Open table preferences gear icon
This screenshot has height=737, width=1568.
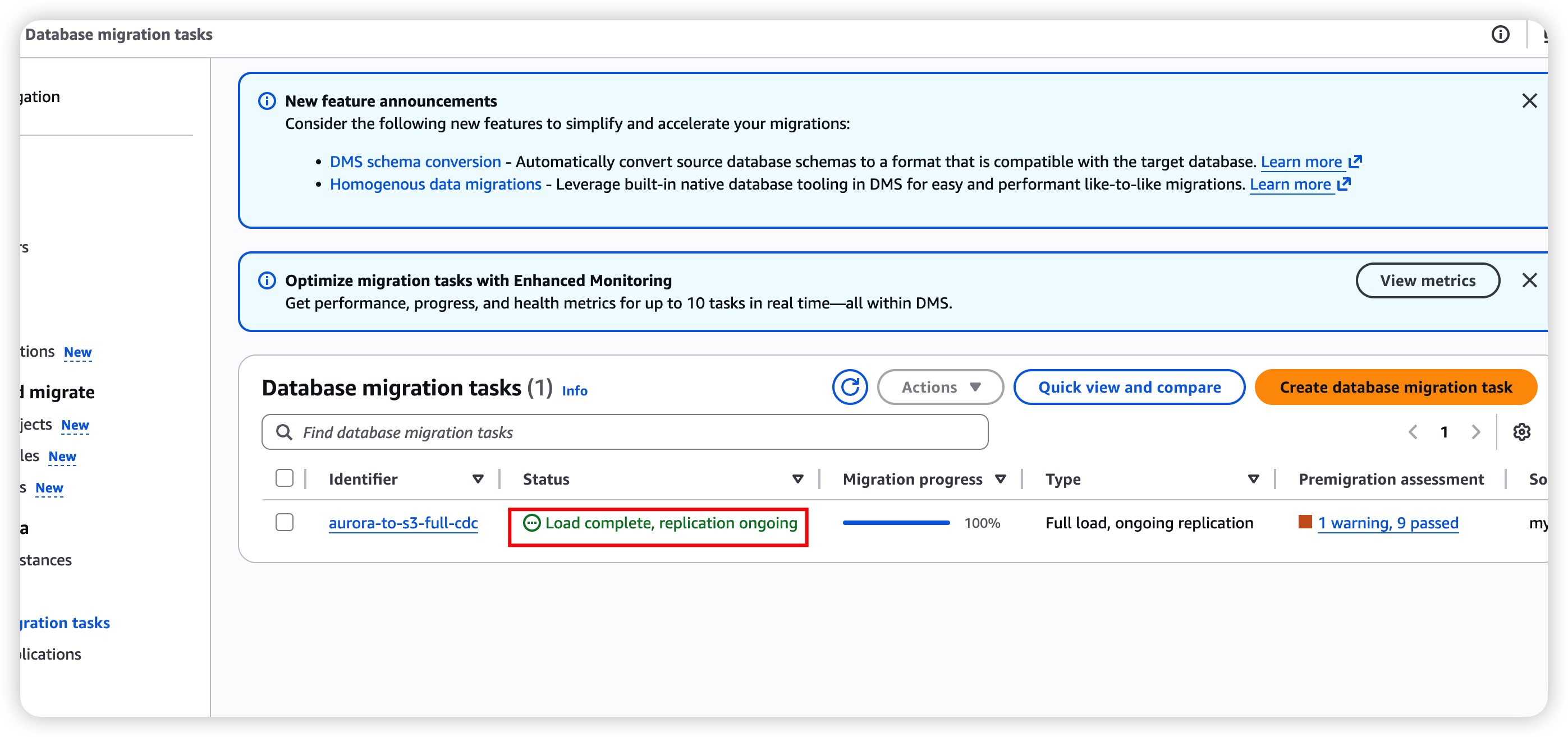click(1521, 432)
